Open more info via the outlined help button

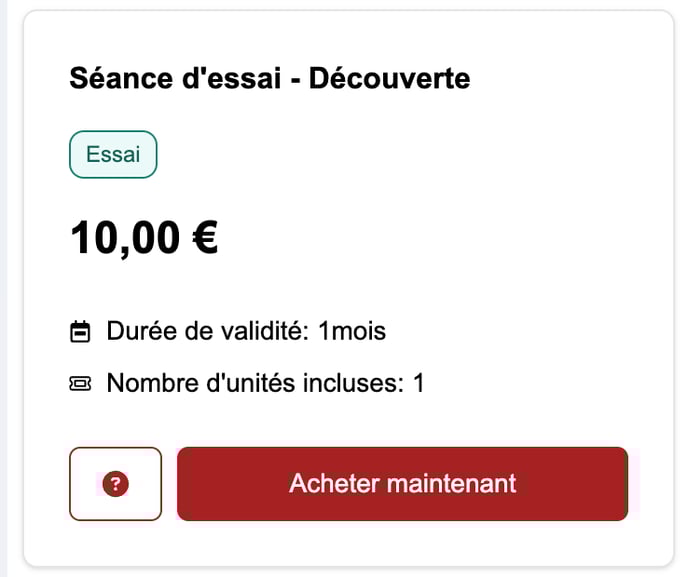click(115, 484)
